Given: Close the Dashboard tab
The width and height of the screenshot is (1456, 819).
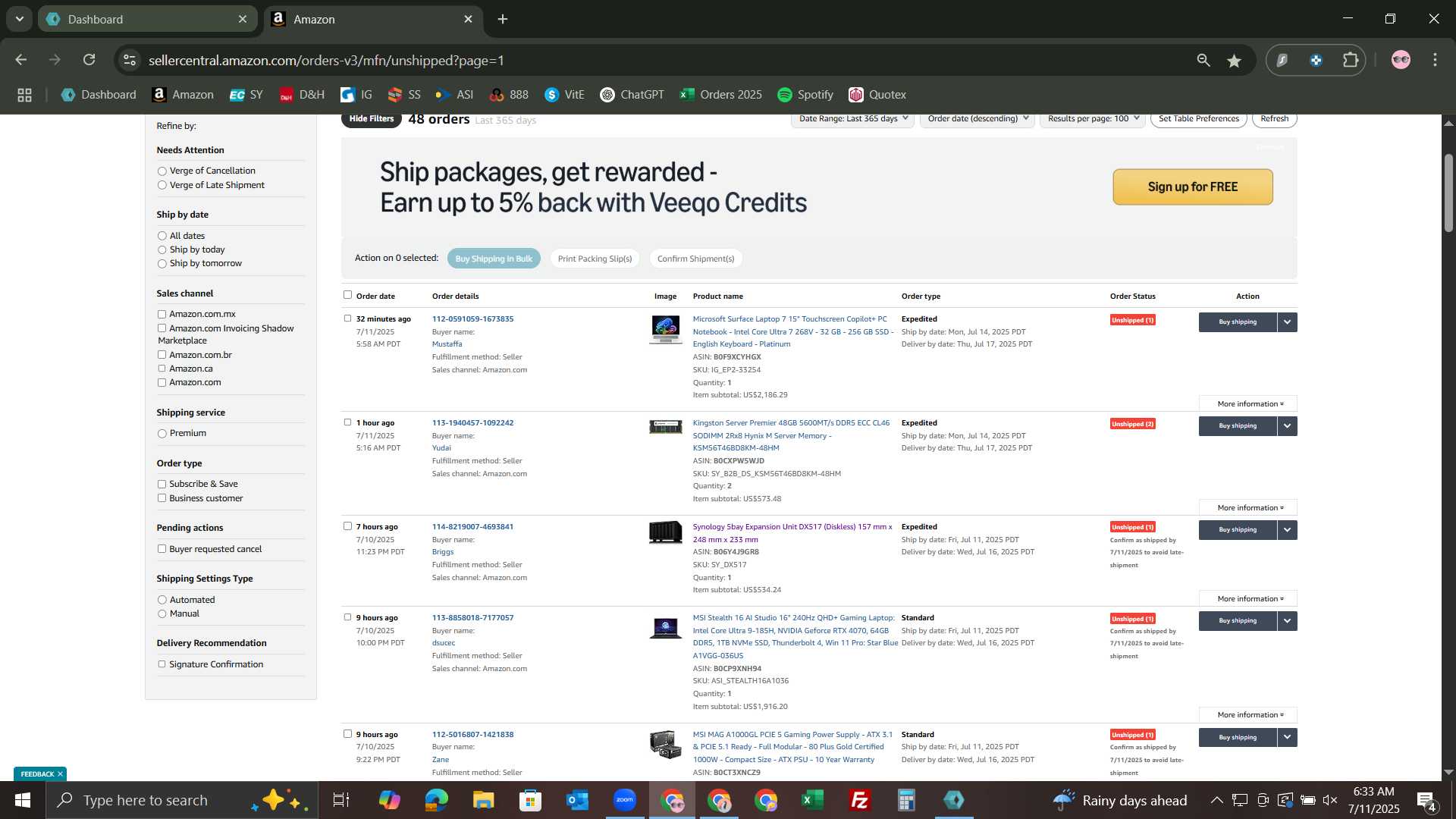Looking at the screenshot, I should click(243, 19).
